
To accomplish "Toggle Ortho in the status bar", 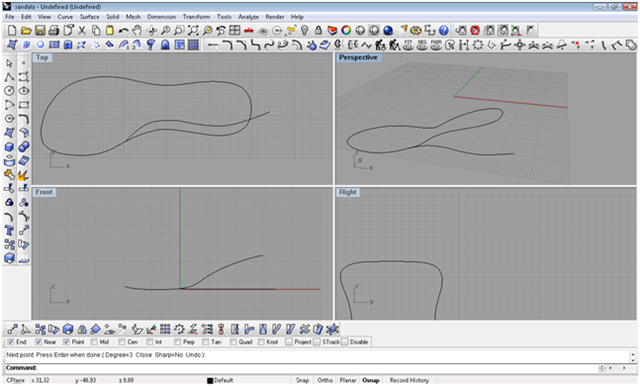I will coord(325,380).
